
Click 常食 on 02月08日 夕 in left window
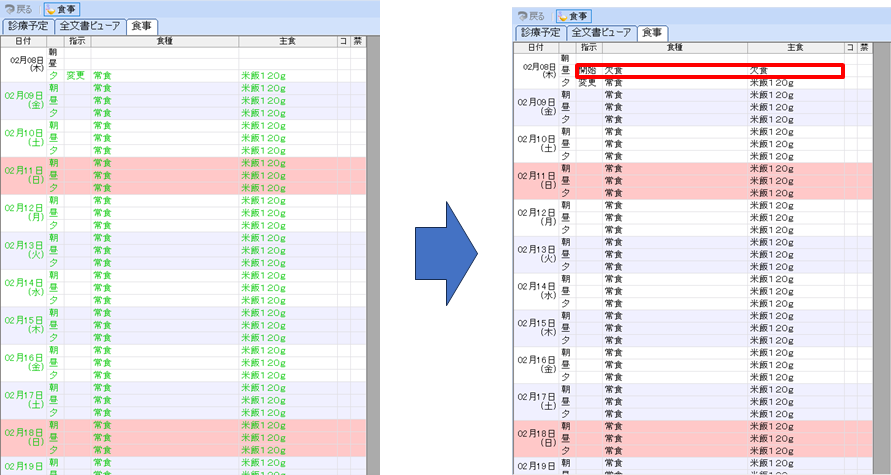click(102, 76)
